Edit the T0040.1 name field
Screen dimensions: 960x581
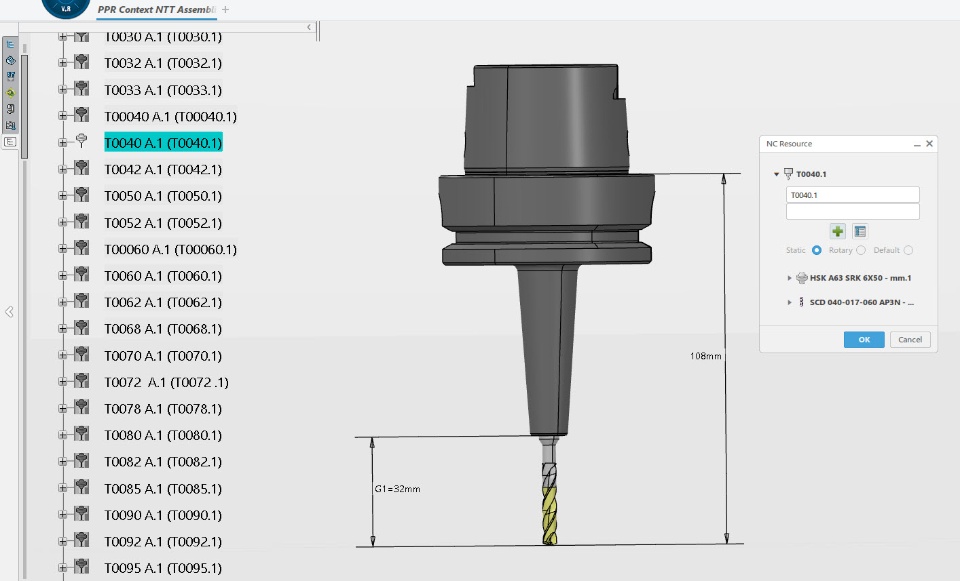[852, 195]
